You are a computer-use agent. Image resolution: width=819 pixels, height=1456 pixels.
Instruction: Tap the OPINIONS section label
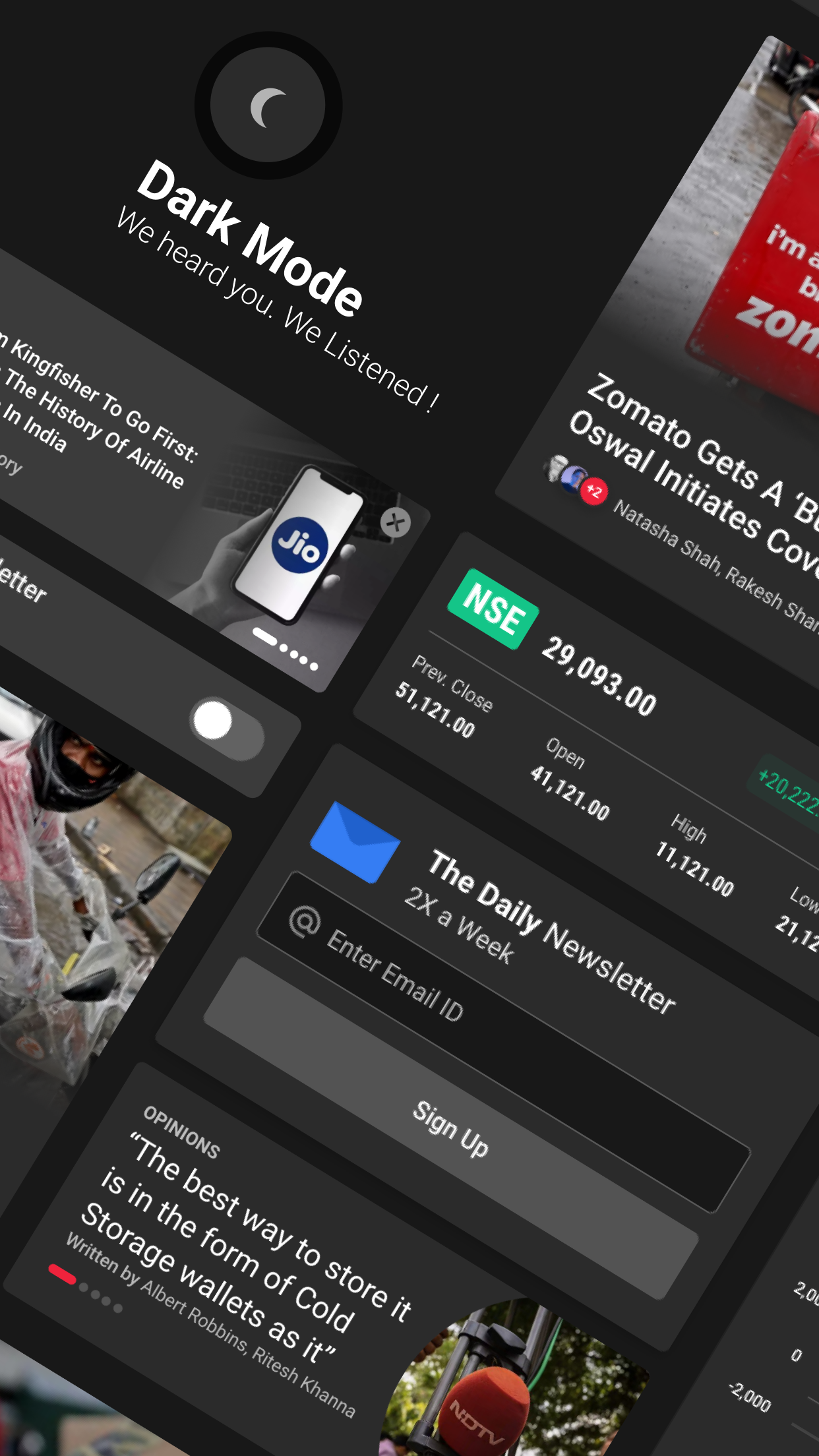(181, 1132)
